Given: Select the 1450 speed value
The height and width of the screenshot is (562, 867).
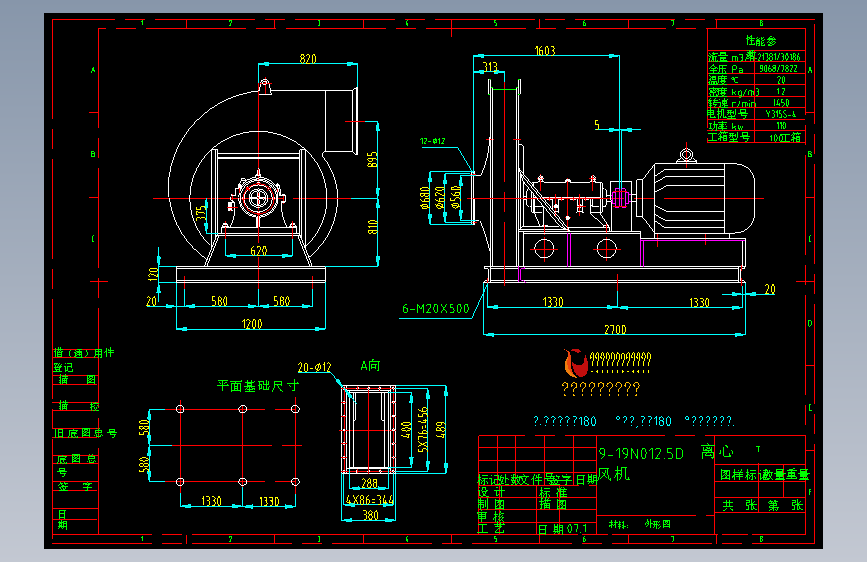Looking at the screenshot, I should [781, 103].
